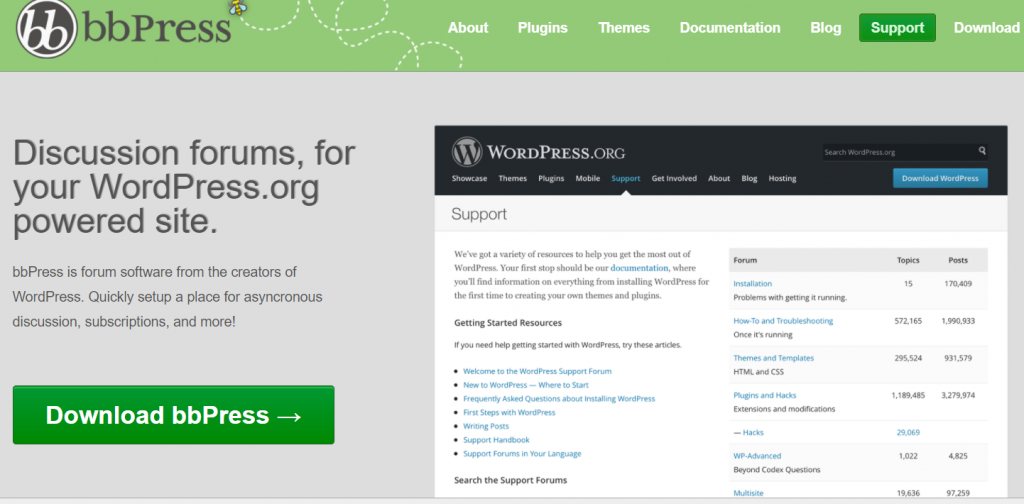Click the Download bbPress green button
Image resolution: width=1024 pixels, height=504 pixels.
pyautogui.click(x=174, y=415)
